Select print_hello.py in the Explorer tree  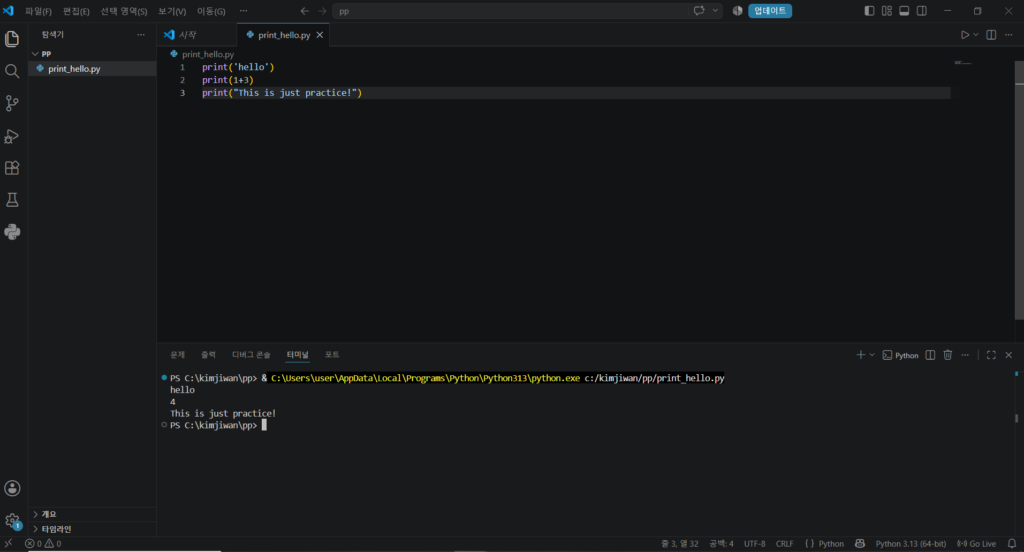click(92, 69)
